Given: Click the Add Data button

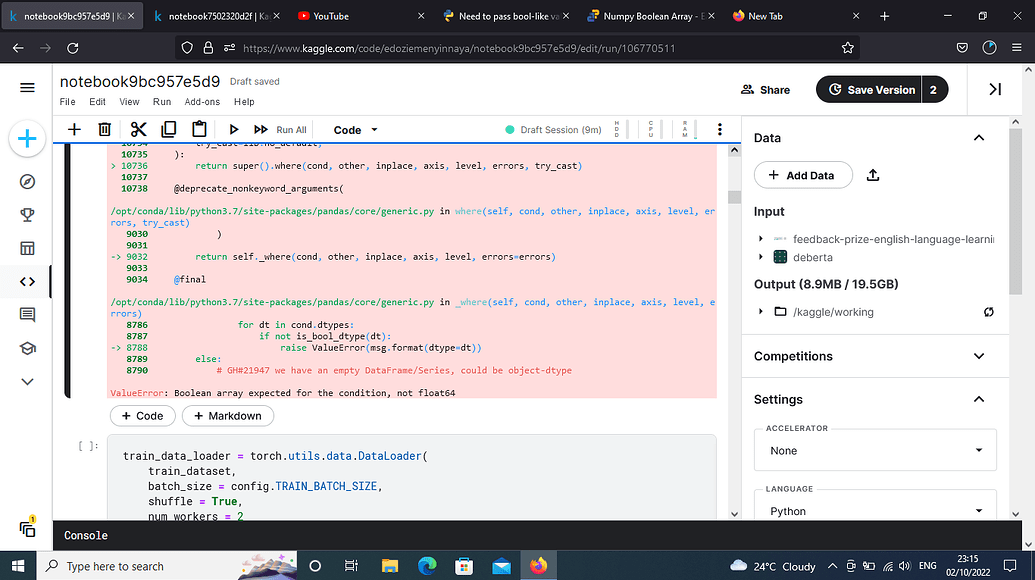Looking at the screenshot, I should click(x=802, y=175).
